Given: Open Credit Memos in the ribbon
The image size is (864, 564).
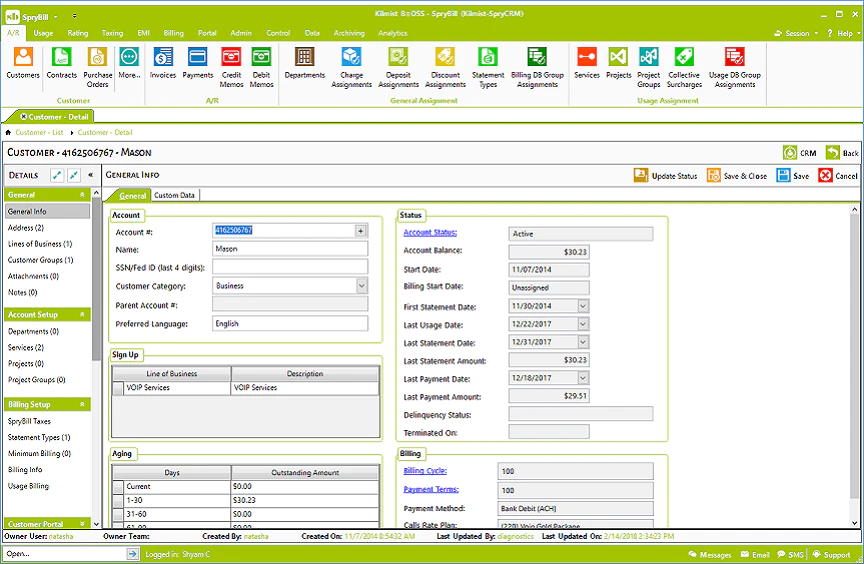Looking at the screenshot, I should pos(231,67).
